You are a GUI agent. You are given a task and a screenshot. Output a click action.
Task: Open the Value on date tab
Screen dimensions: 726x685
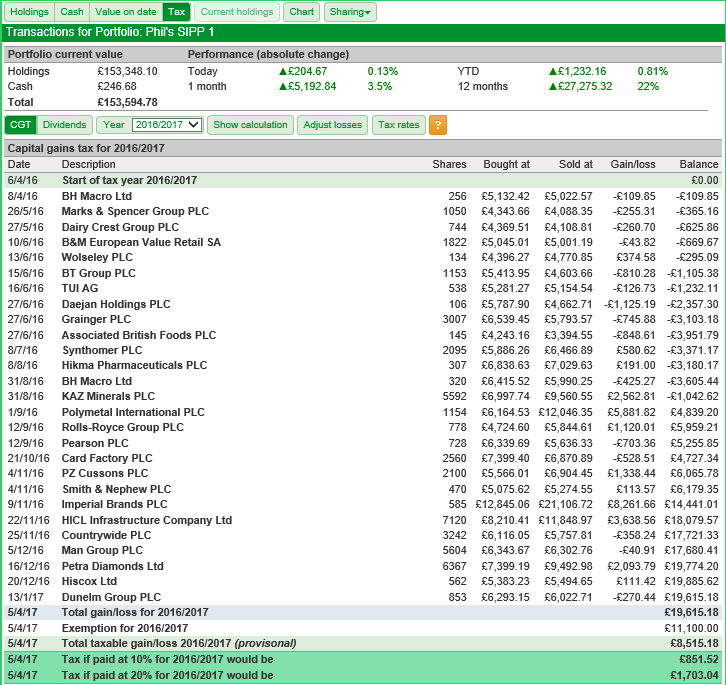125,12
